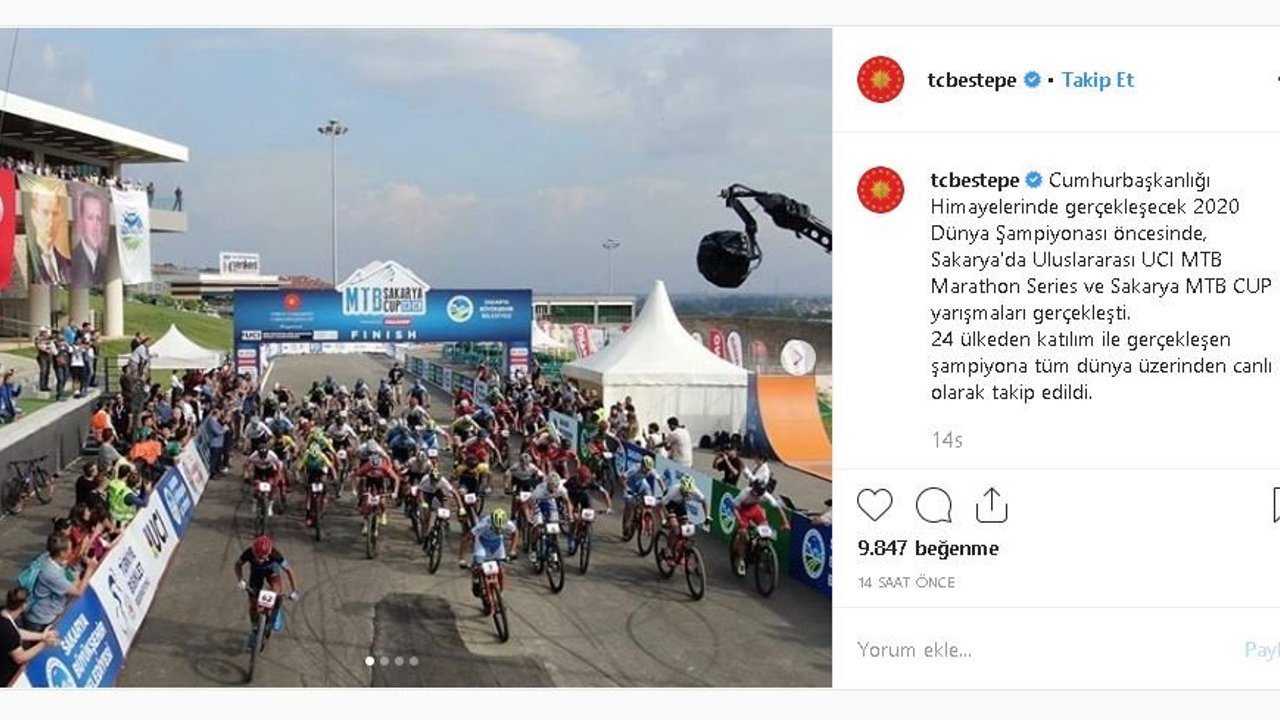Open tcbestepe username link in header

coord(972,80)
